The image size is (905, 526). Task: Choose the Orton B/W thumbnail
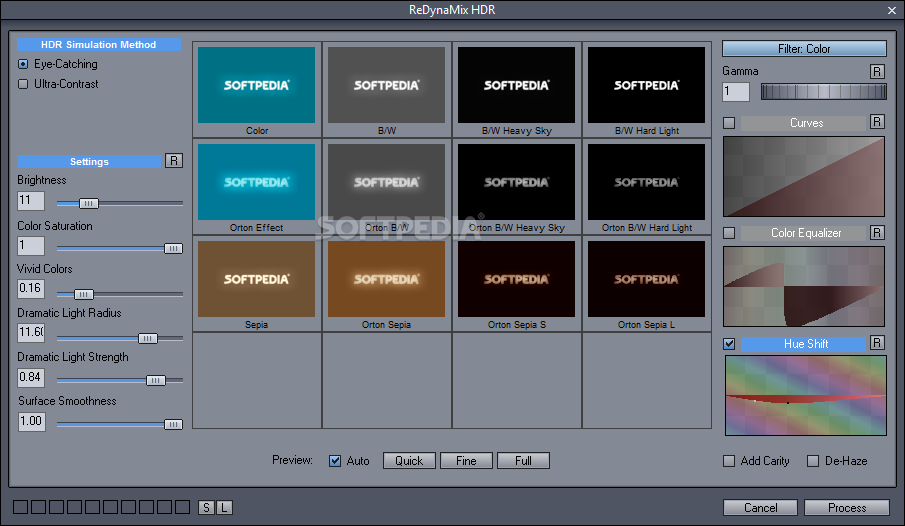pos(386,182)
